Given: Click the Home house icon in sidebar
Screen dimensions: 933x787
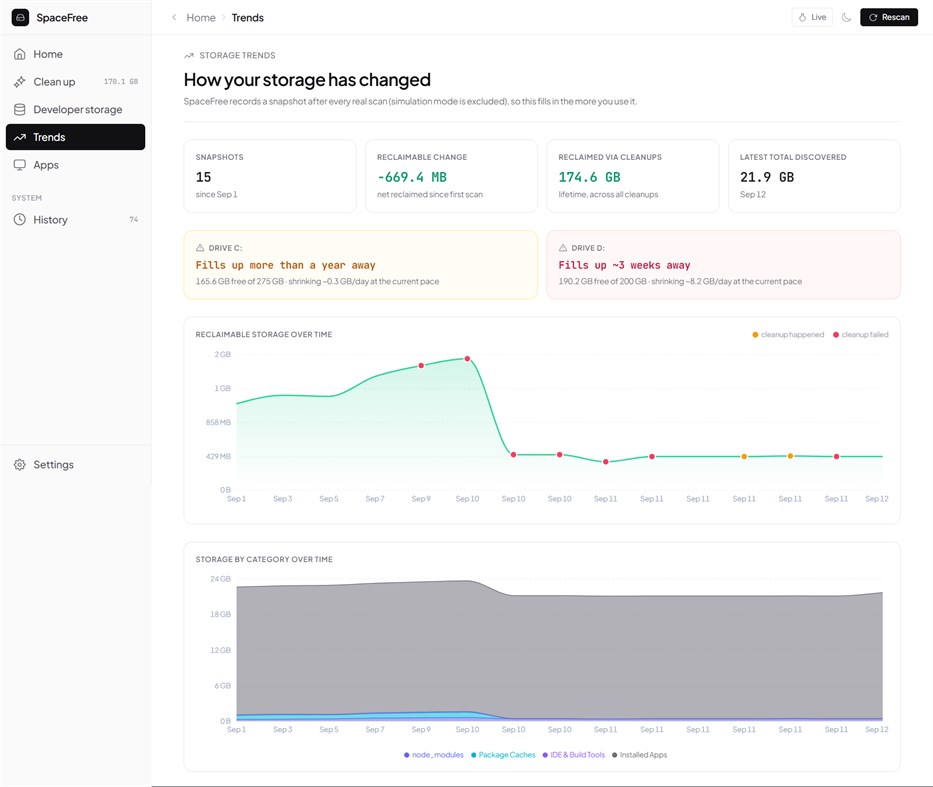Looking at the screenshot, I should coord(20,54).
